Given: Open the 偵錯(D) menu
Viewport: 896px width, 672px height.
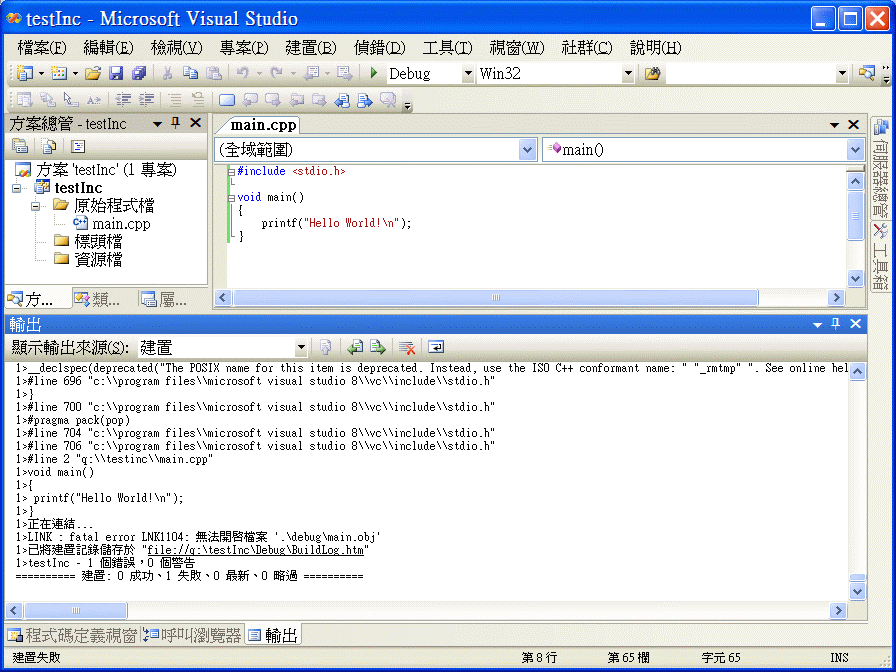Looking at the screenshot, I should pos(379,48).
